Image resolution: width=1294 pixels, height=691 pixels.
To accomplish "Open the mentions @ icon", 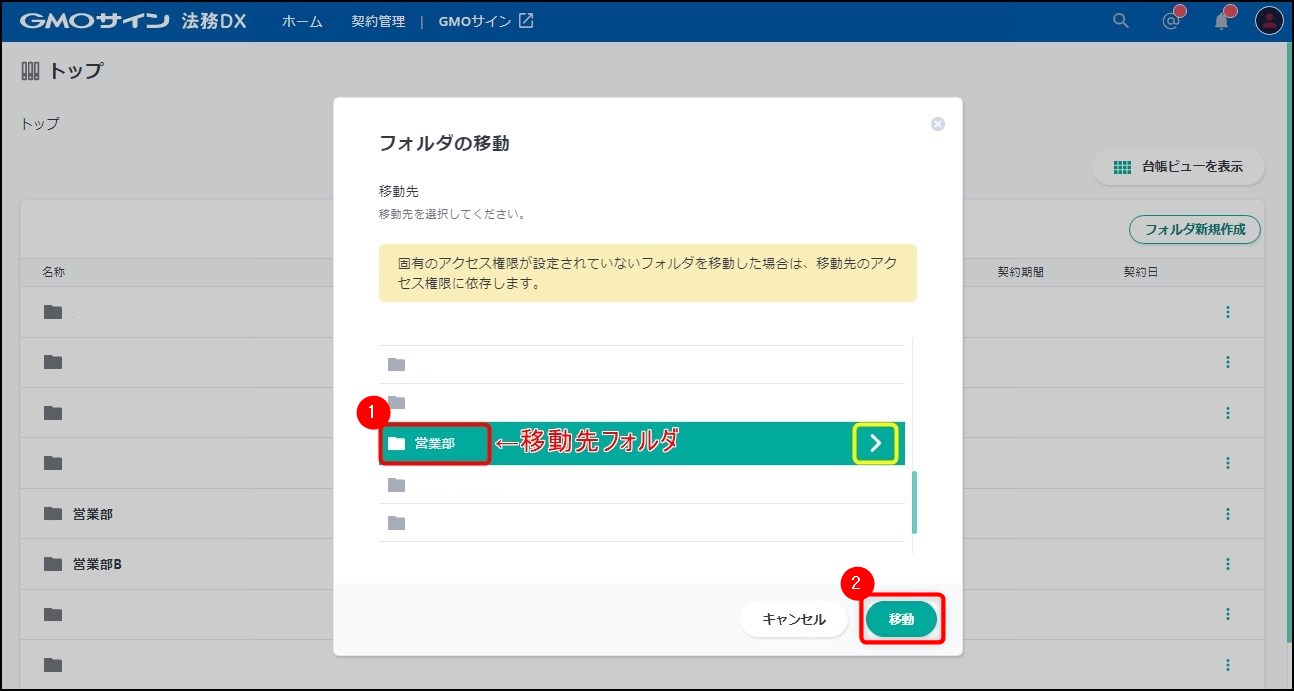I will tap(1171, 21).
